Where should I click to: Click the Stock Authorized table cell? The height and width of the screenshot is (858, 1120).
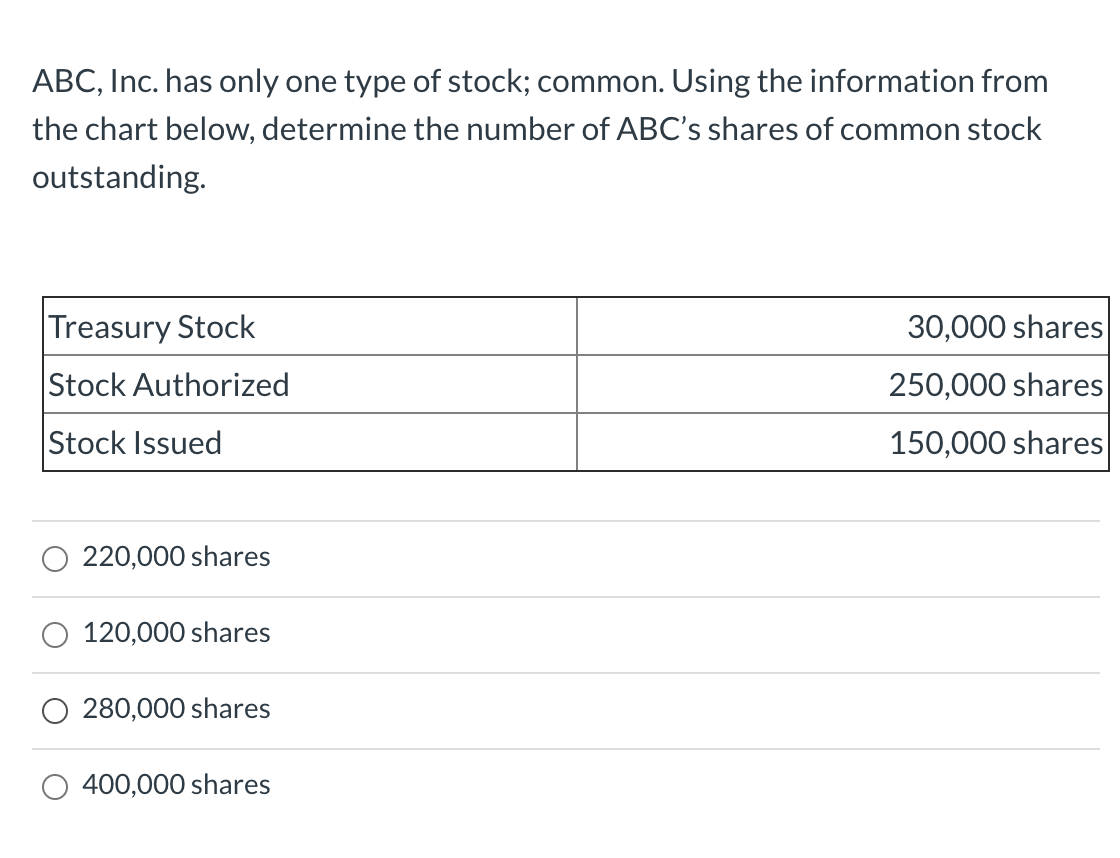[170, 385]
